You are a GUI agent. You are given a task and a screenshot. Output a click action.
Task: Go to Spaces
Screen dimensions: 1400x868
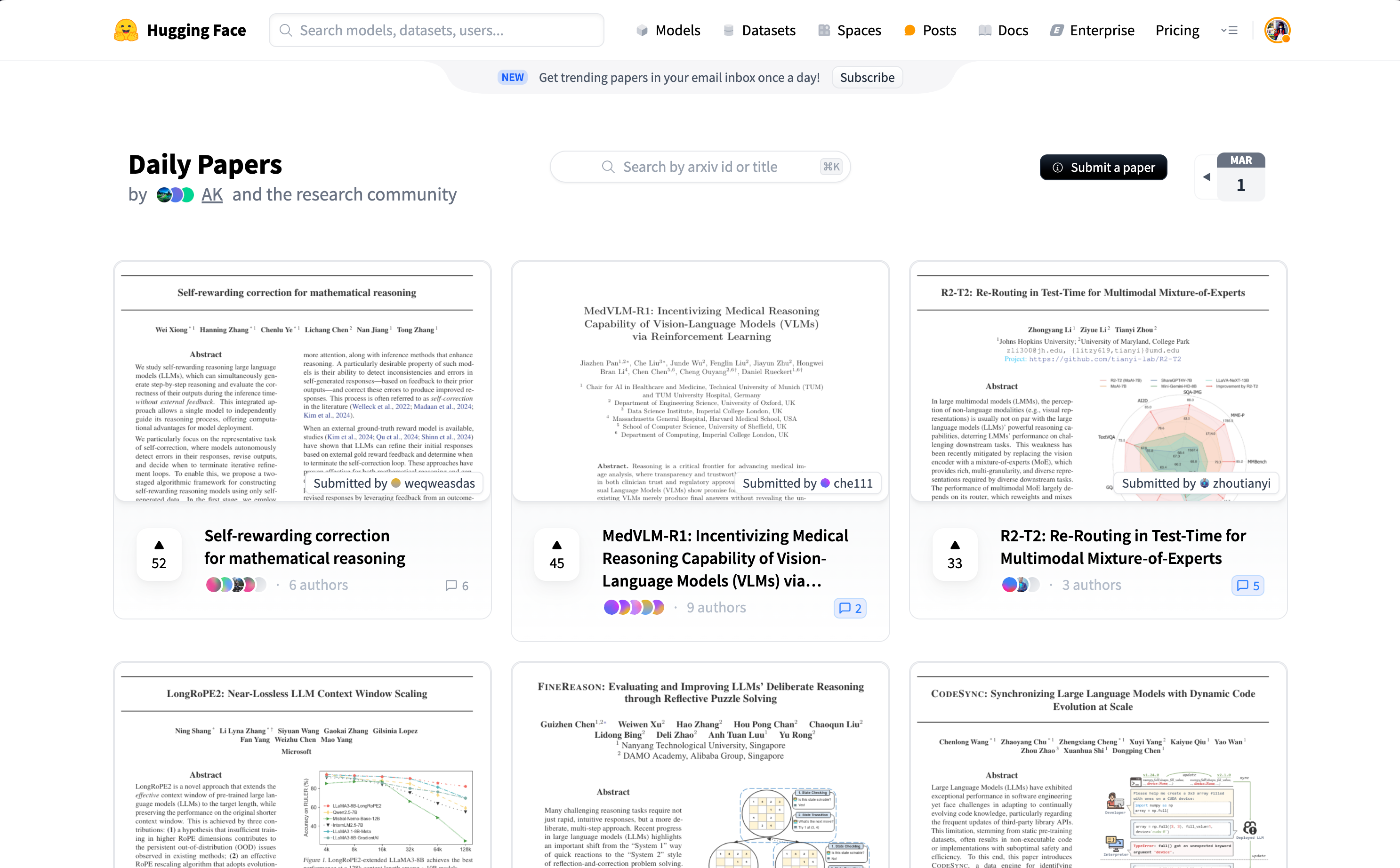pyautogui.click(x=849, y=30)
